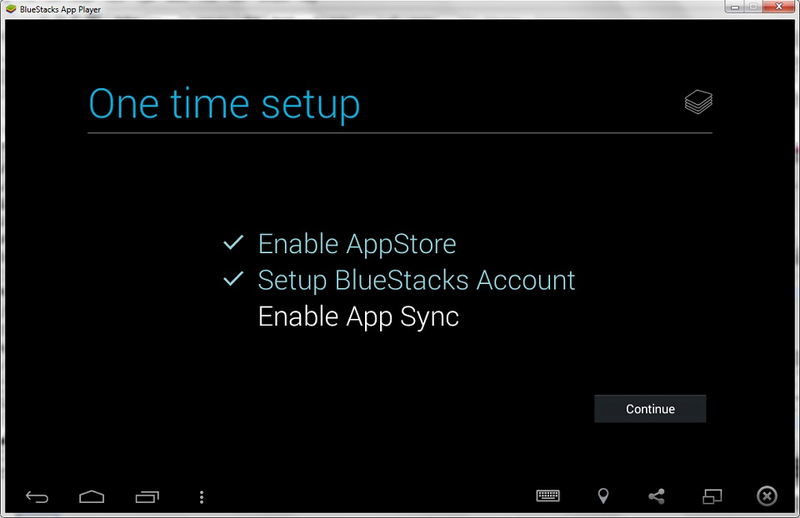Click the BlueStacks App Player window title

click(60, 9)
